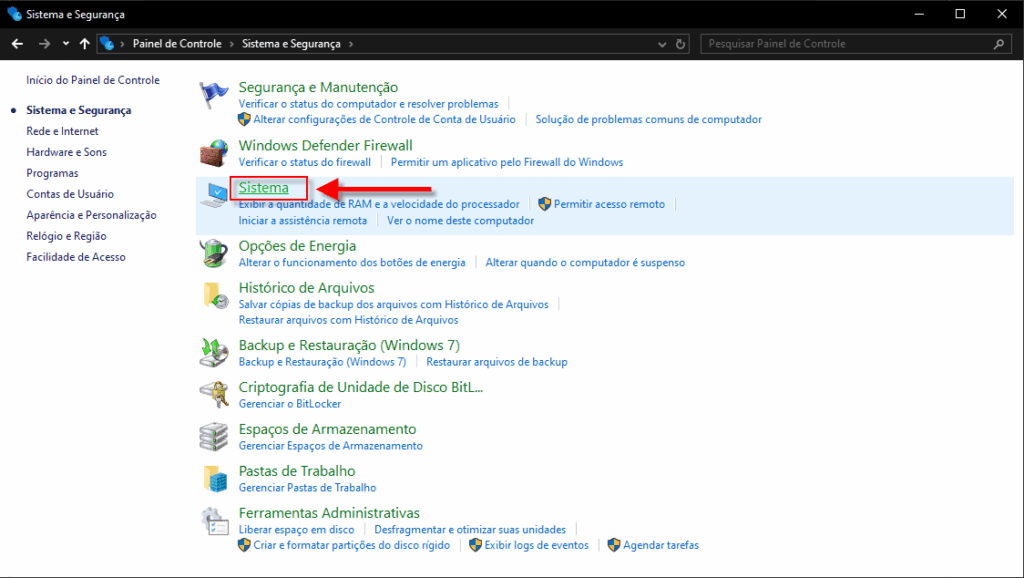Image resolution: width=1024 pixels, height=578 pixels.
Task: Click Verificar o status do computador link
Action: (x=368, y=103)
